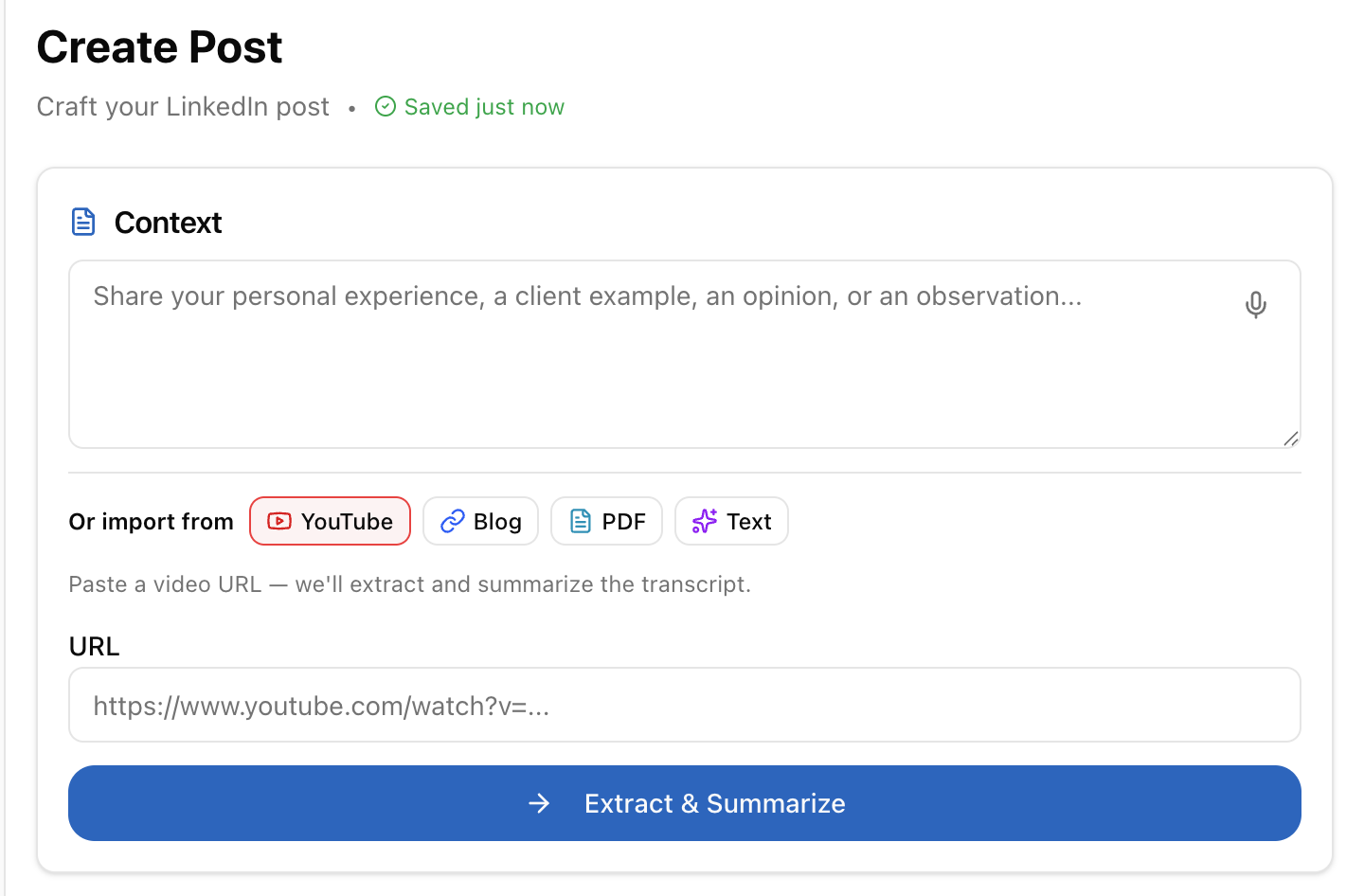Click the microphone voice input icon
The height and width of the screenshot is (896, 1364).
1255,305
